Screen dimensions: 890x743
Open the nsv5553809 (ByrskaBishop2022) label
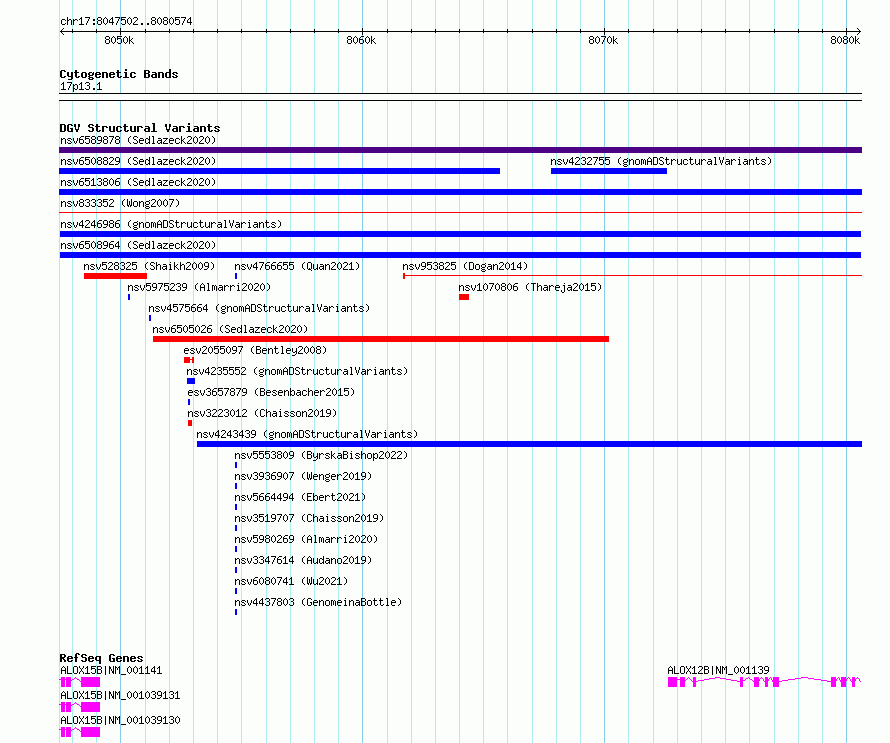pos(321,455)
